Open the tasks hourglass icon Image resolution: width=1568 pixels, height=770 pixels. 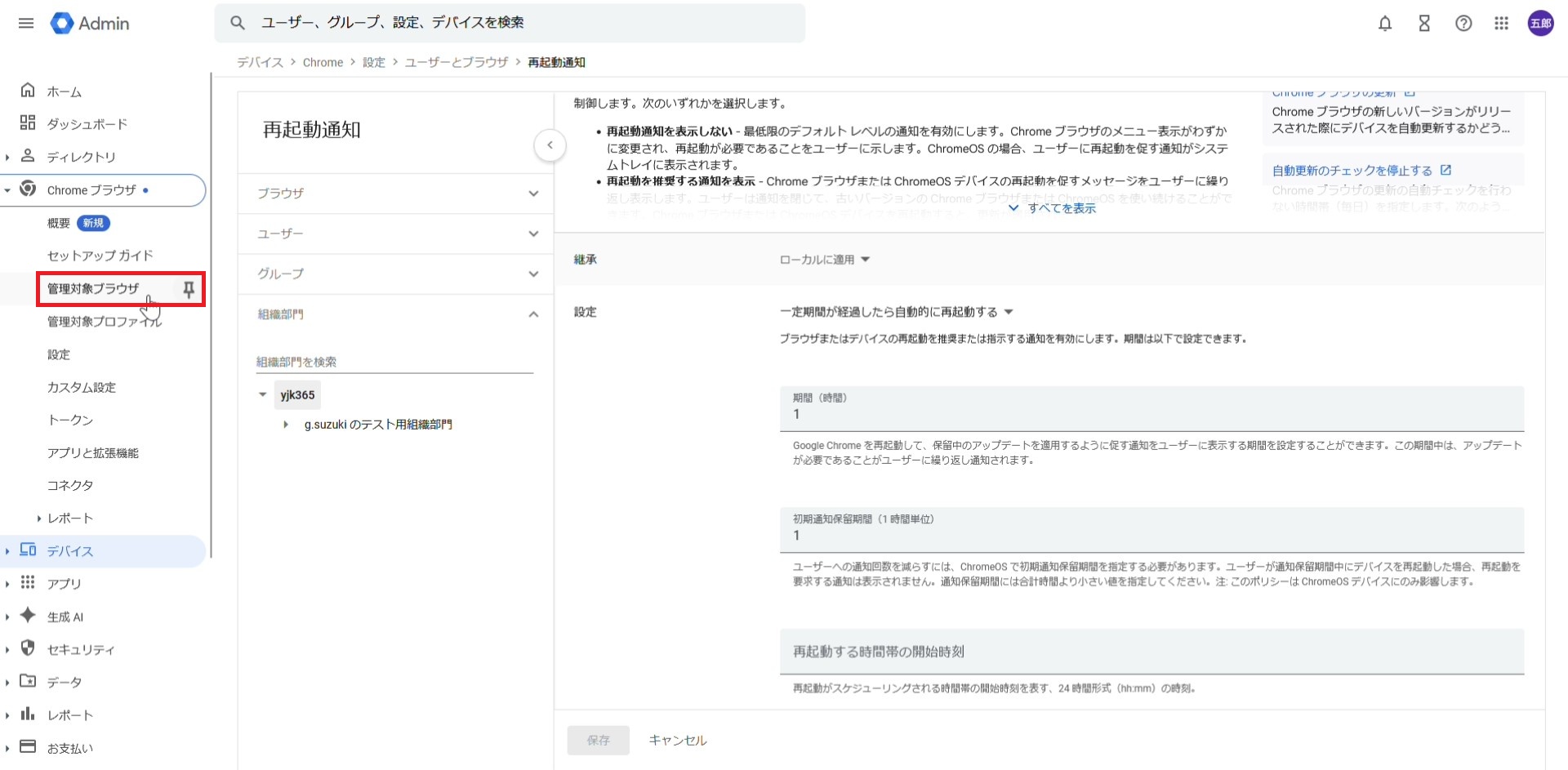pos(1424,24)
